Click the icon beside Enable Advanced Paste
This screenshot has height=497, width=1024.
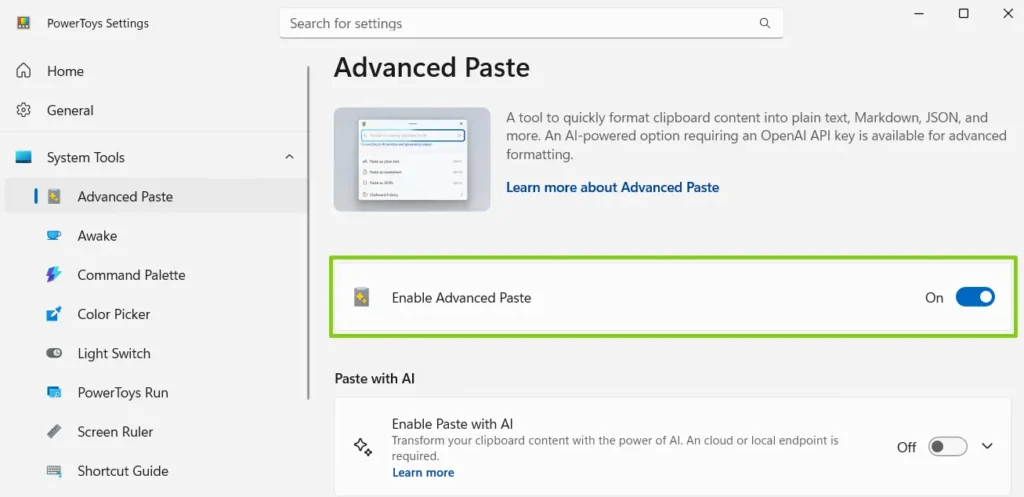(362, 298)
